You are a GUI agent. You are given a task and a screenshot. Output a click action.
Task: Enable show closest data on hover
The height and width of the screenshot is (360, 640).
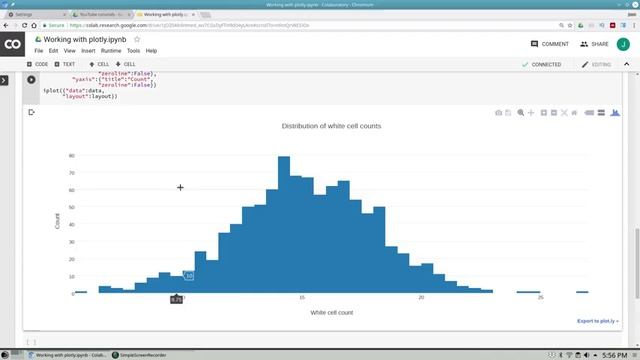(589, 113)
